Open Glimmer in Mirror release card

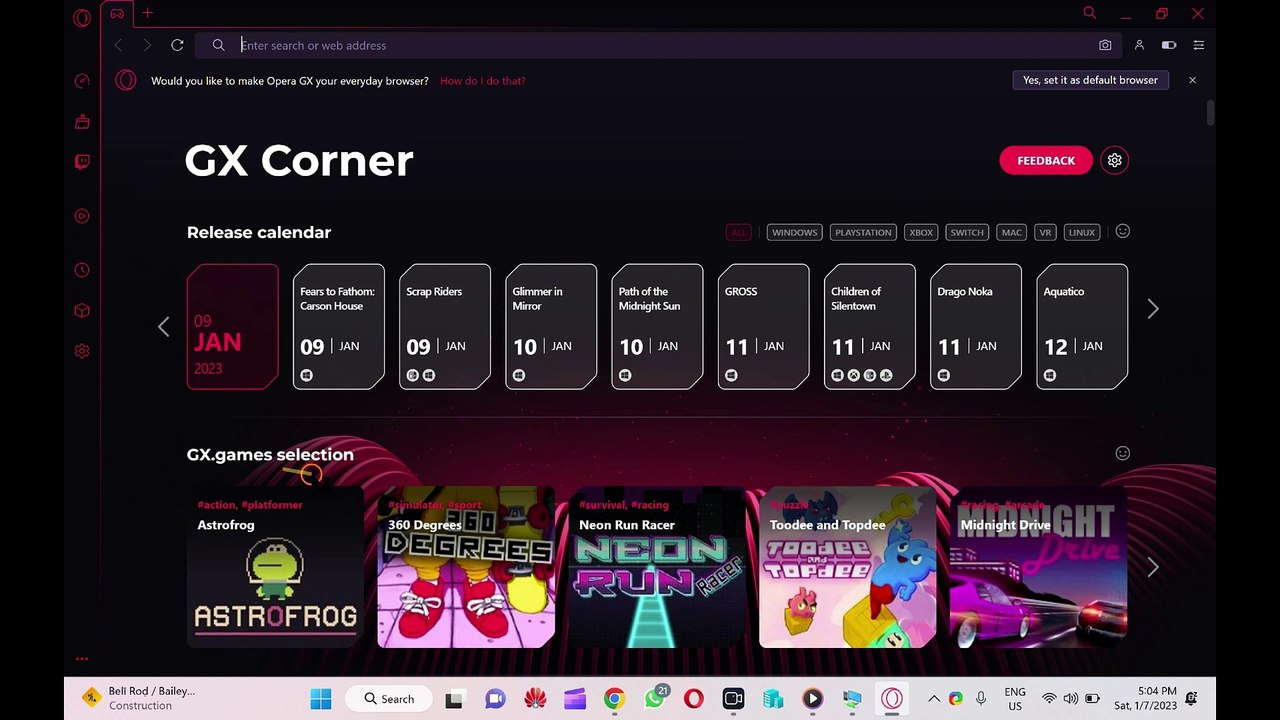tap(551, 326)
